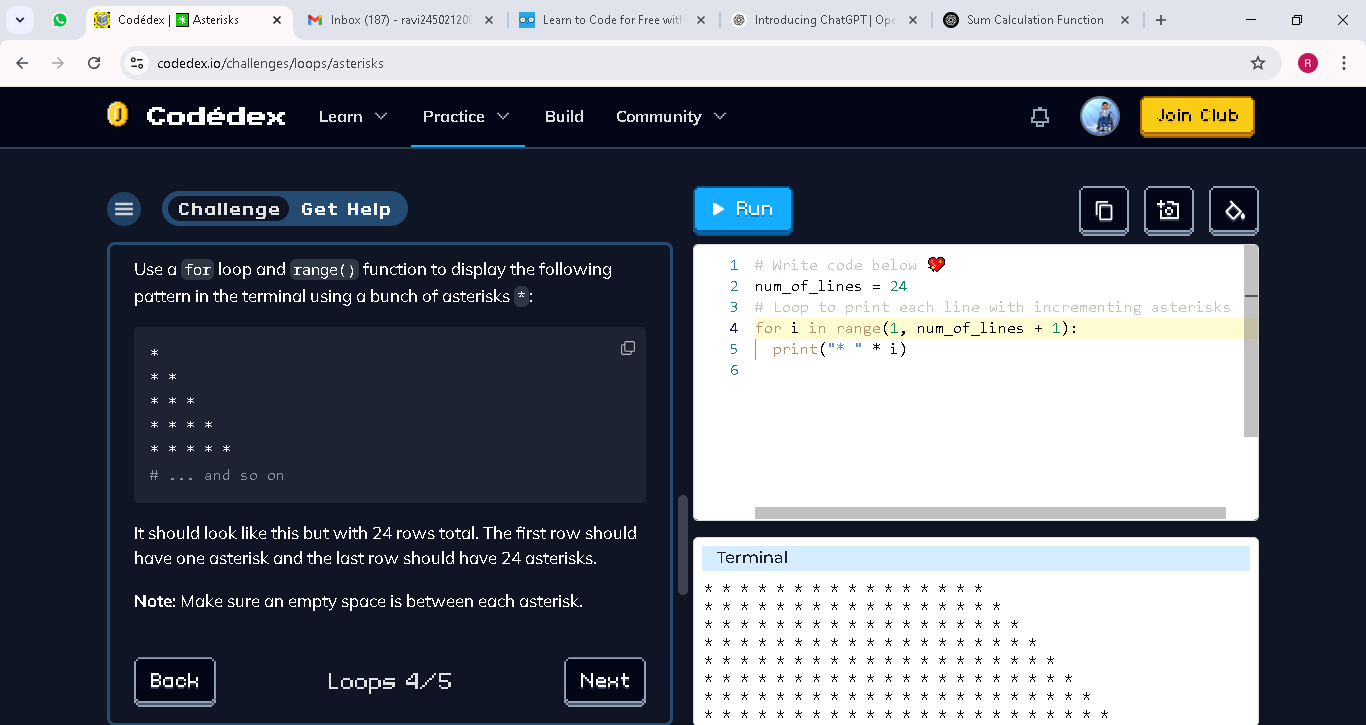Switch to the Get Help view
This screenshot has height=725, width=1366.
coord(346,209)
